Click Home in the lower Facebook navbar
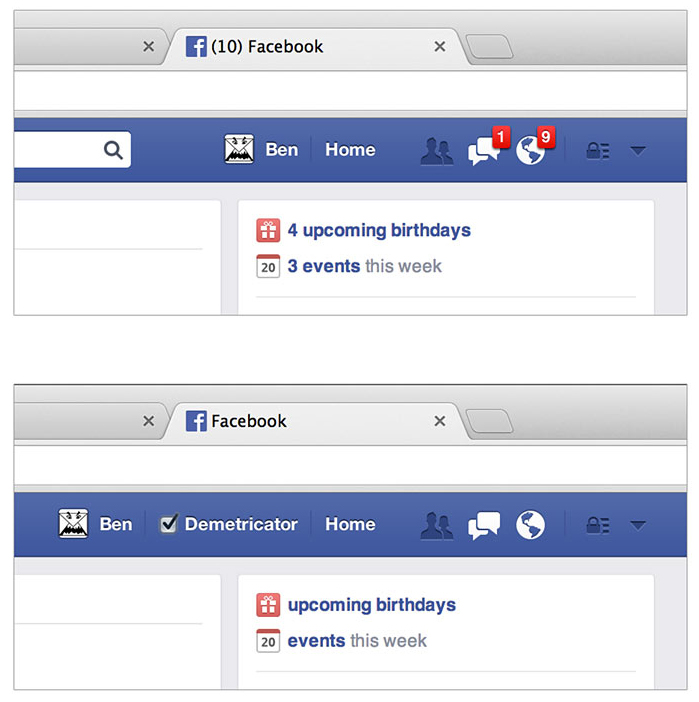 [x=350, y=524]
